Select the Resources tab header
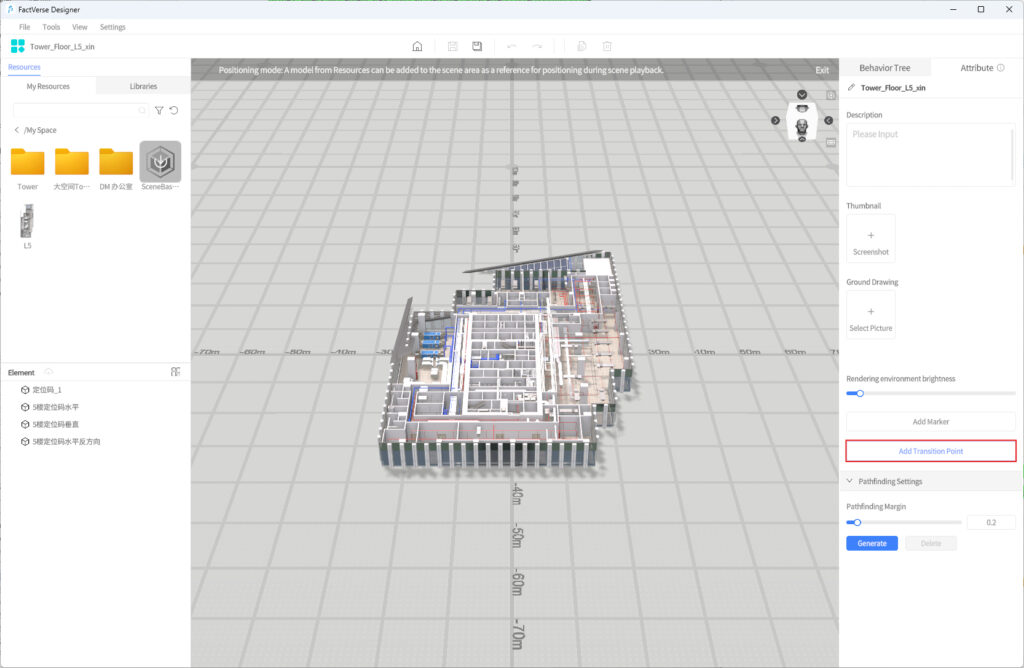1024x668 pixels. point(24,67)
